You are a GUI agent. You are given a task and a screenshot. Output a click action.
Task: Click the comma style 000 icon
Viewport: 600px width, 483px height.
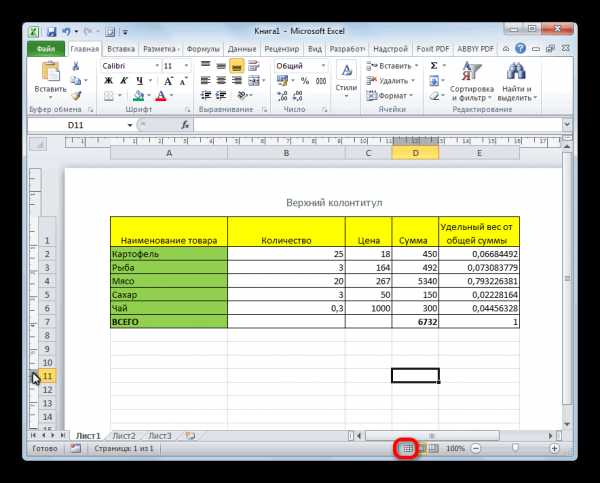321,81
